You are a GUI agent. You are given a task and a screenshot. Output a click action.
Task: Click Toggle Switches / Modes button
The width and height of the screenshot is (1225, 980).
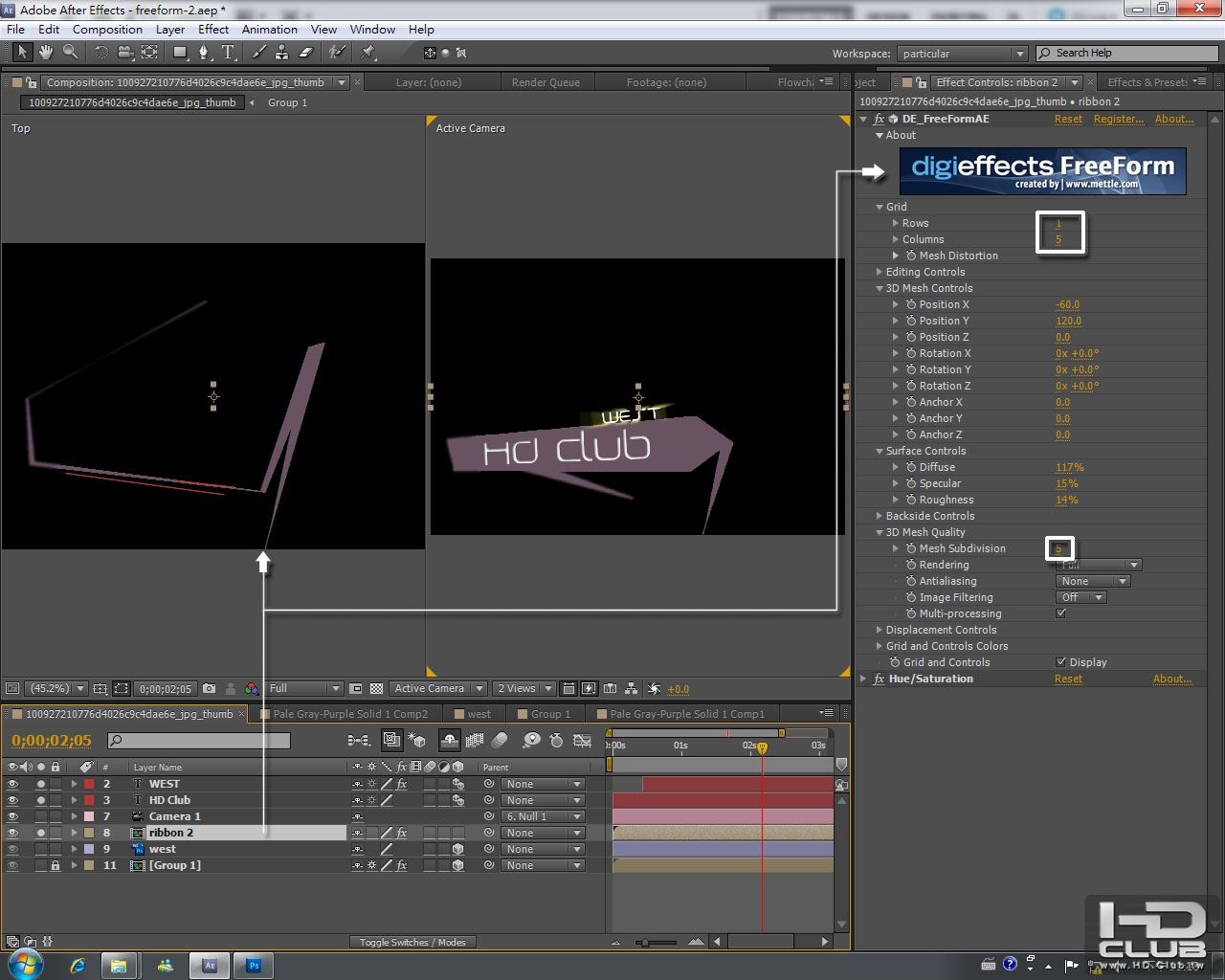[412, 942]
